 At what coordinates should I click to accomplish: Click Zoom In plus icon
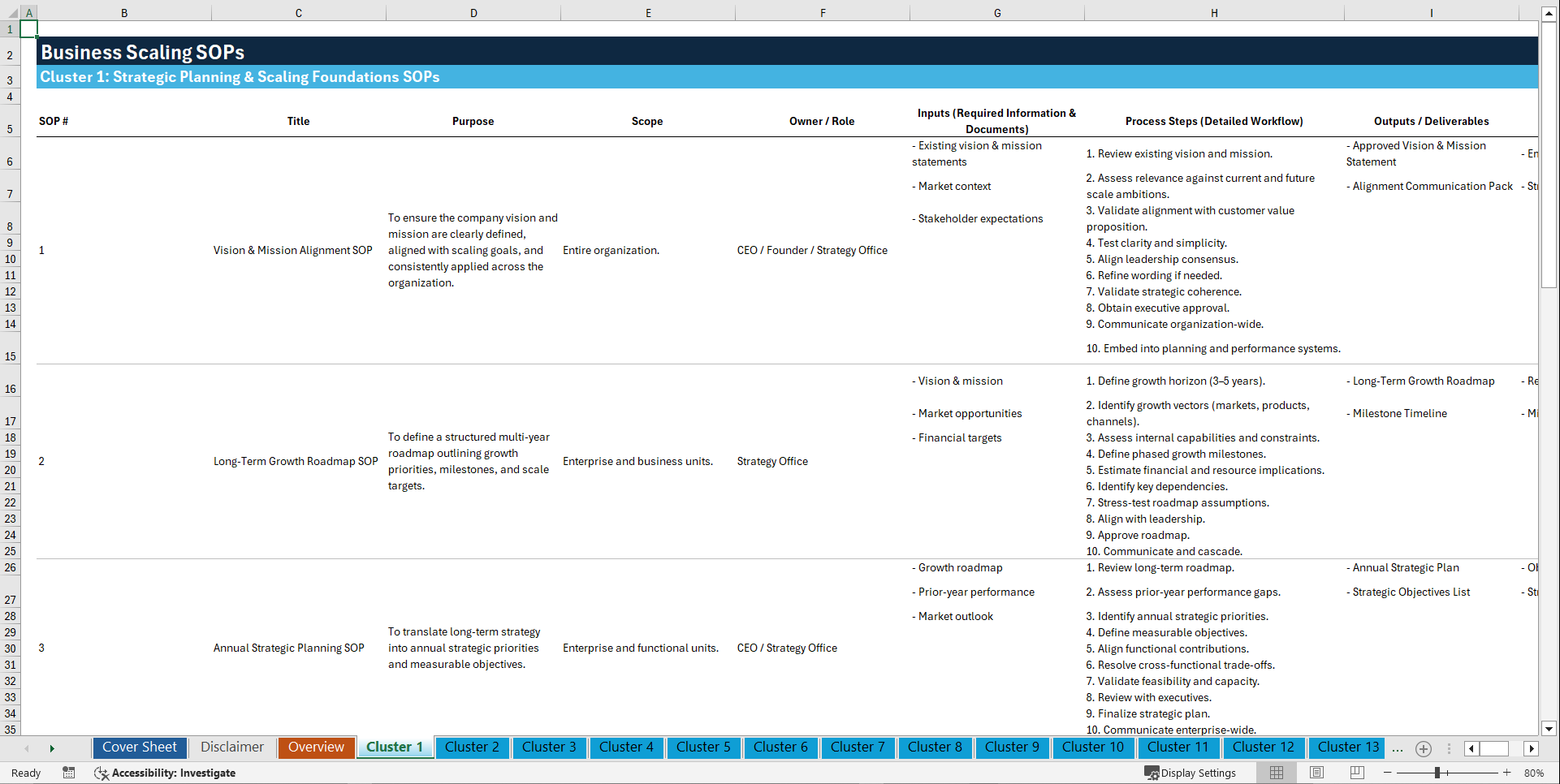coord(1506,772)
